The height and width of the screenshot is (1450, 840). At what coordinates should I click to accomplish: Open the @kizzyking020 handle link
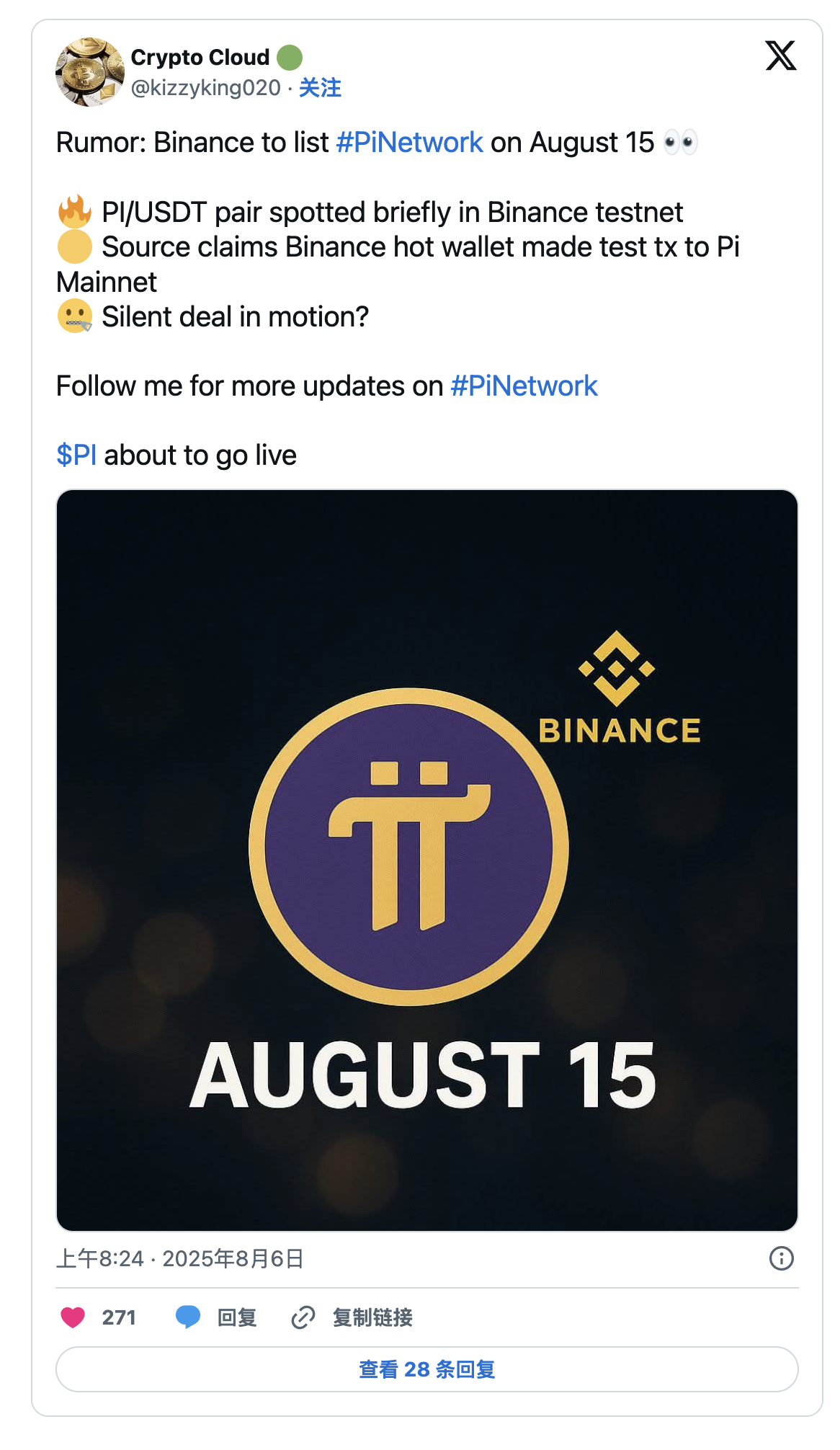[x=205, y=88]
